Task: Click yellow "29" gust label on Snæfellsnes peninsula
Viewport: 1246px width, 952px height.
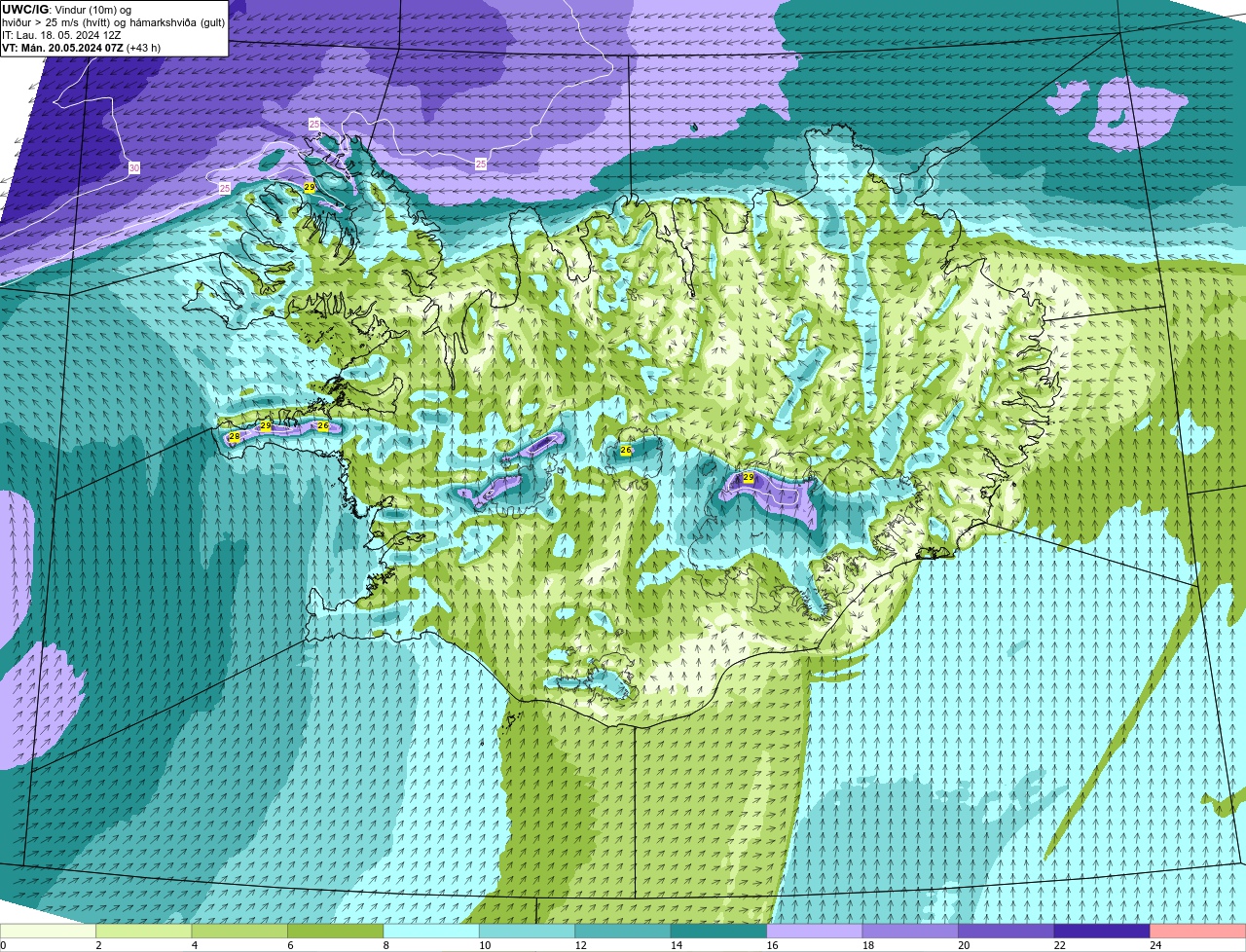Action: click(266, 426)
